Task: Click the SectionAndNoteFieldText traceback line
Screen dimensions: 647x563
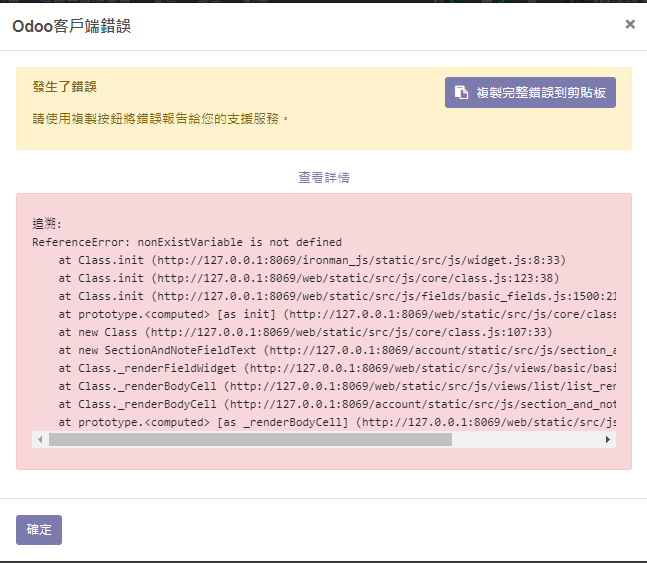Action: [x=337, y=350]
